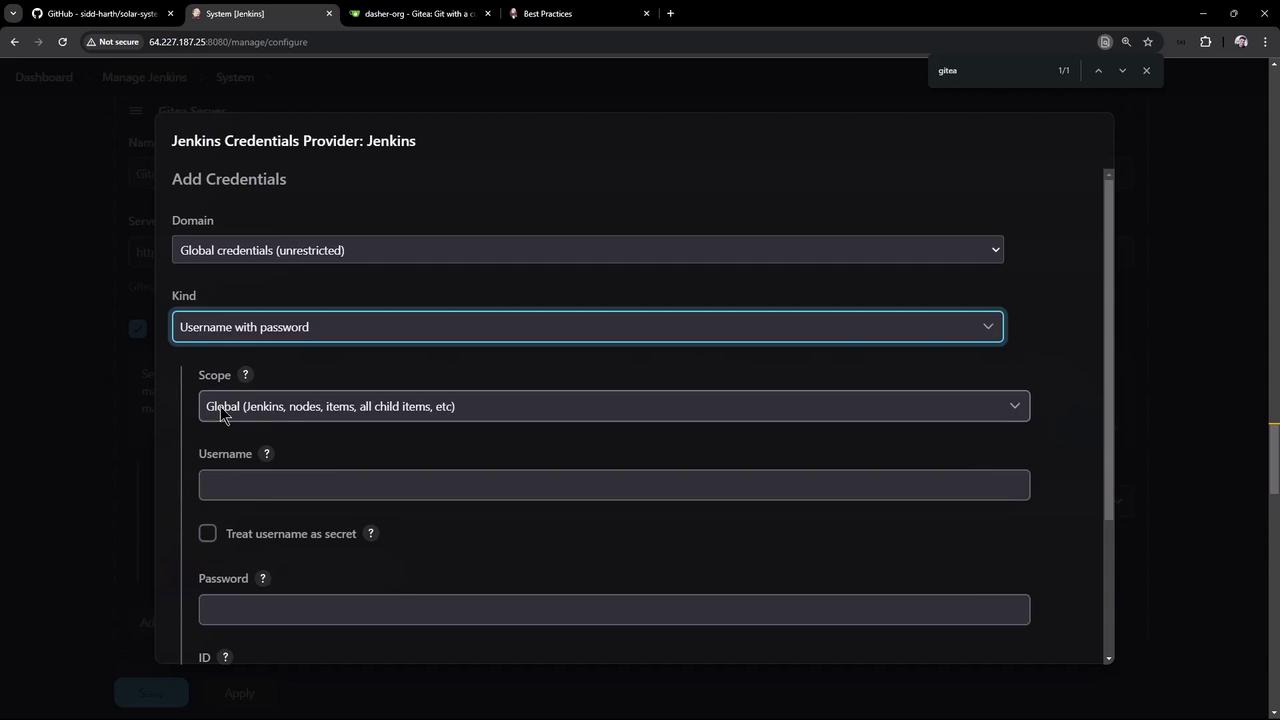Viewport: 1280px width, 720px height.
Task: Switch to the GitHub solar-system tab
Action: click(x=100, y=14)
